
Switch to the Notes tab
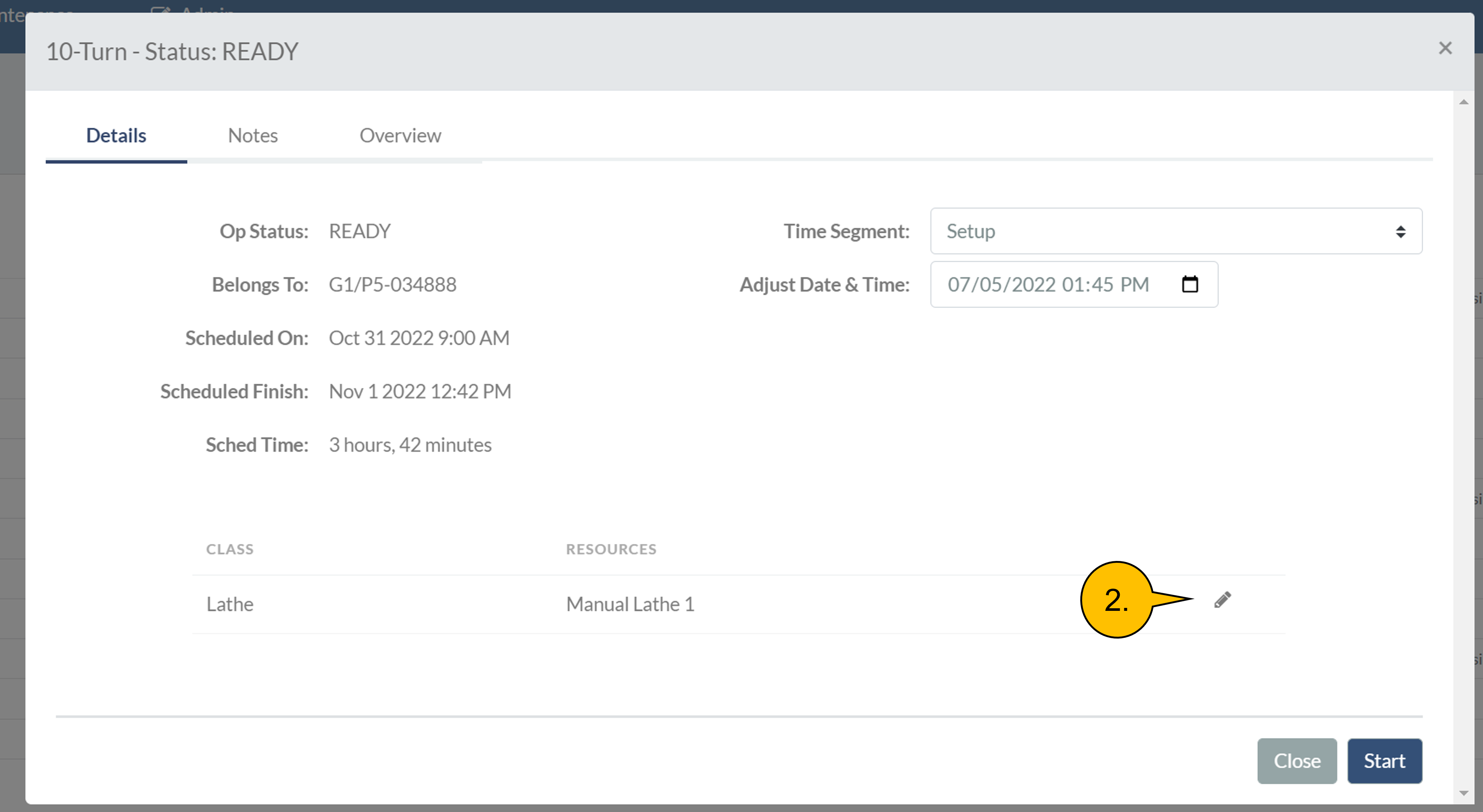253,136
